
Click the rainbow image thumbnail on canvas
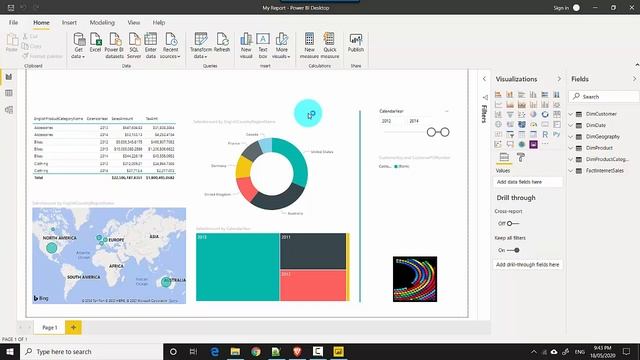click(415, 279)
